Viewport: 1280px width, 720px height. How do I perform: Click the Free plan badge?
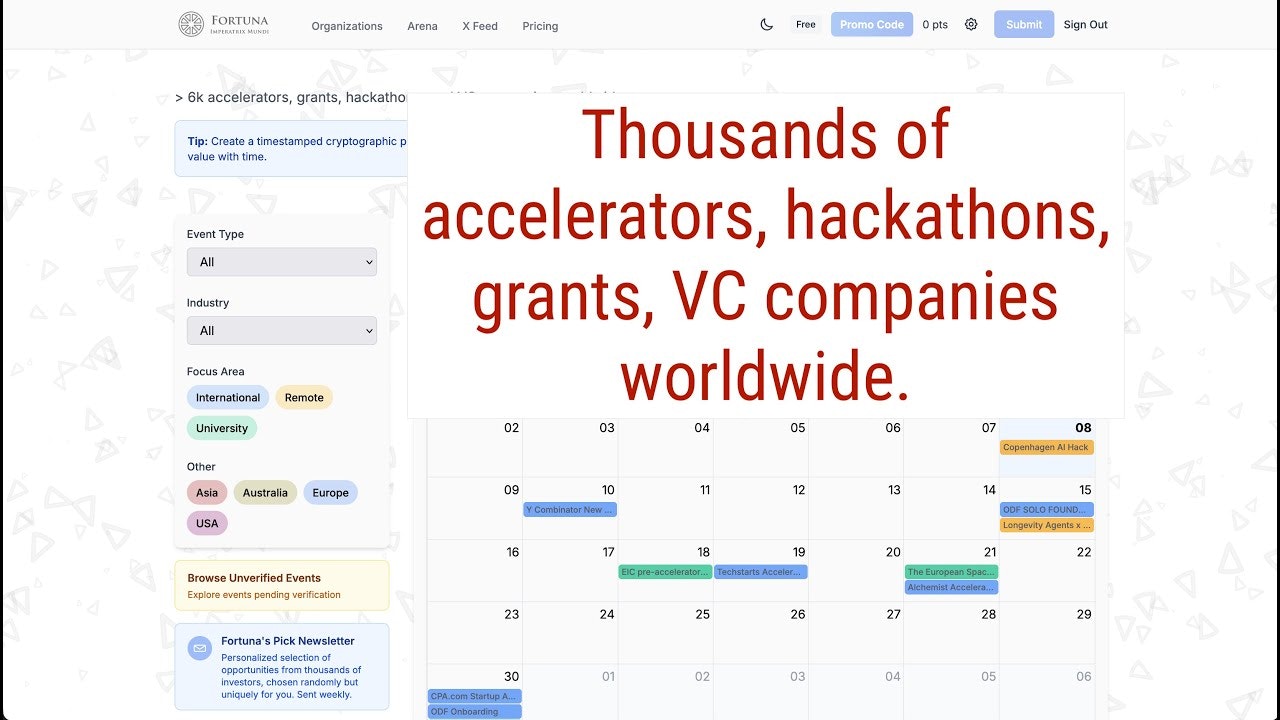click(806, 25)
